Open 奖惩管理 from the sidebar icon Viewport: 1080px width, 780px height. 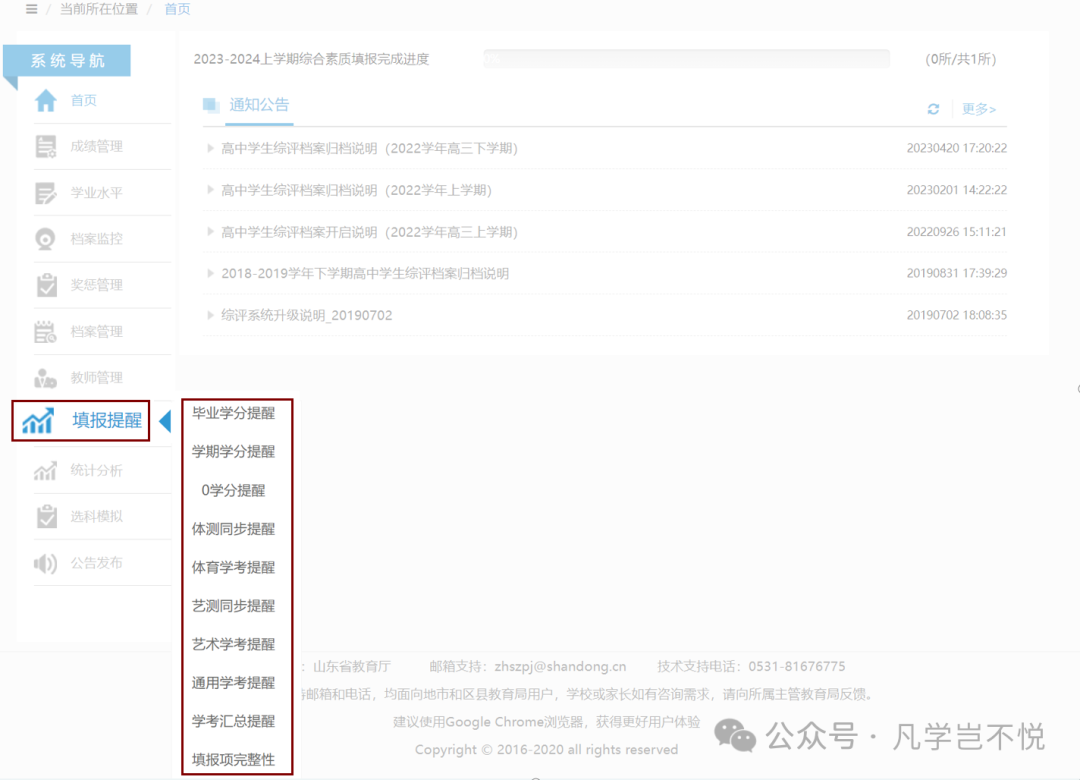click(48, 284)
